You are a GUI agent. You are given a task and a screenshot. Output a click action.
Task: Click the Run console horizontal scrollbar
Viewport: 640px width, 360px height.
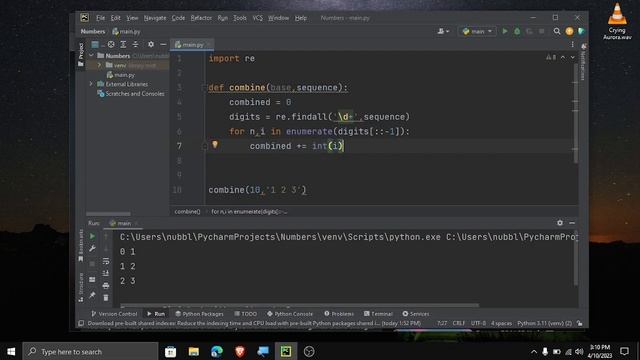tap(300, 305)
